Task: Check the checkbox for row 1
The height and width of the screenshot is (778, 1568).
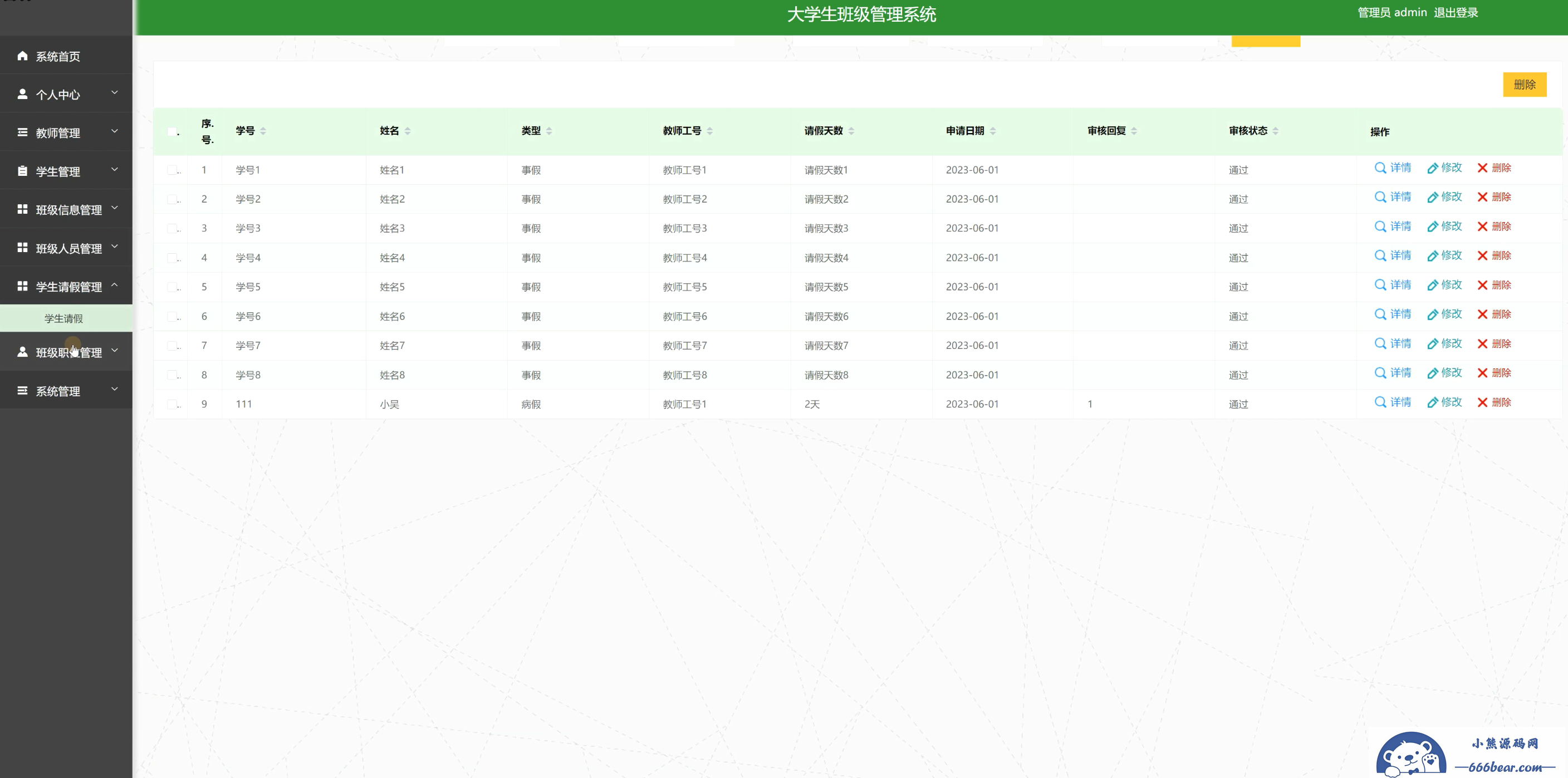Action: 172,170
